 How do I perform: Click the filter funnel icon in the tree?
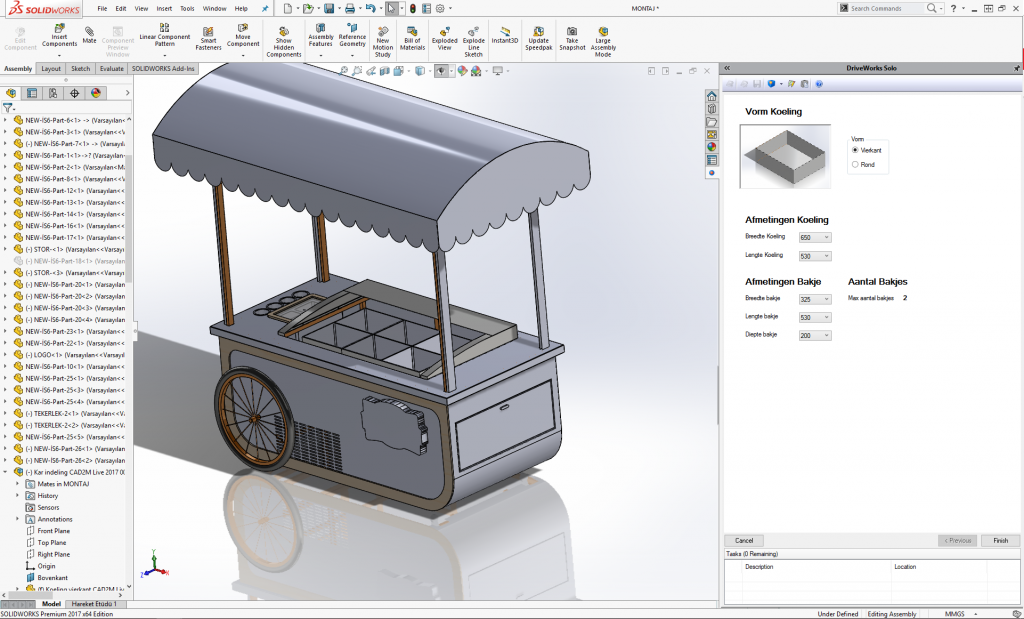(x=7, y=108)
